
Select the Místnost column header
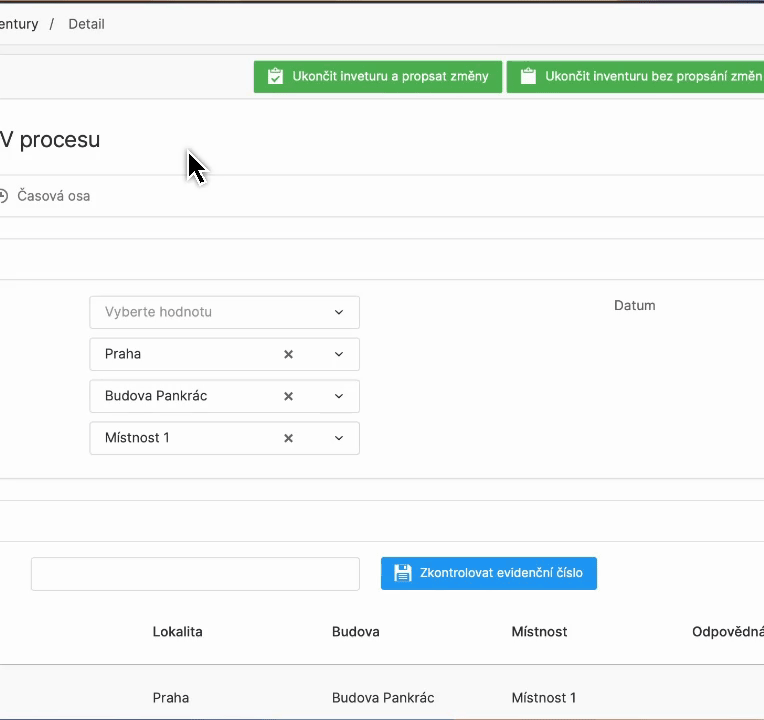[x=539, y=632]
